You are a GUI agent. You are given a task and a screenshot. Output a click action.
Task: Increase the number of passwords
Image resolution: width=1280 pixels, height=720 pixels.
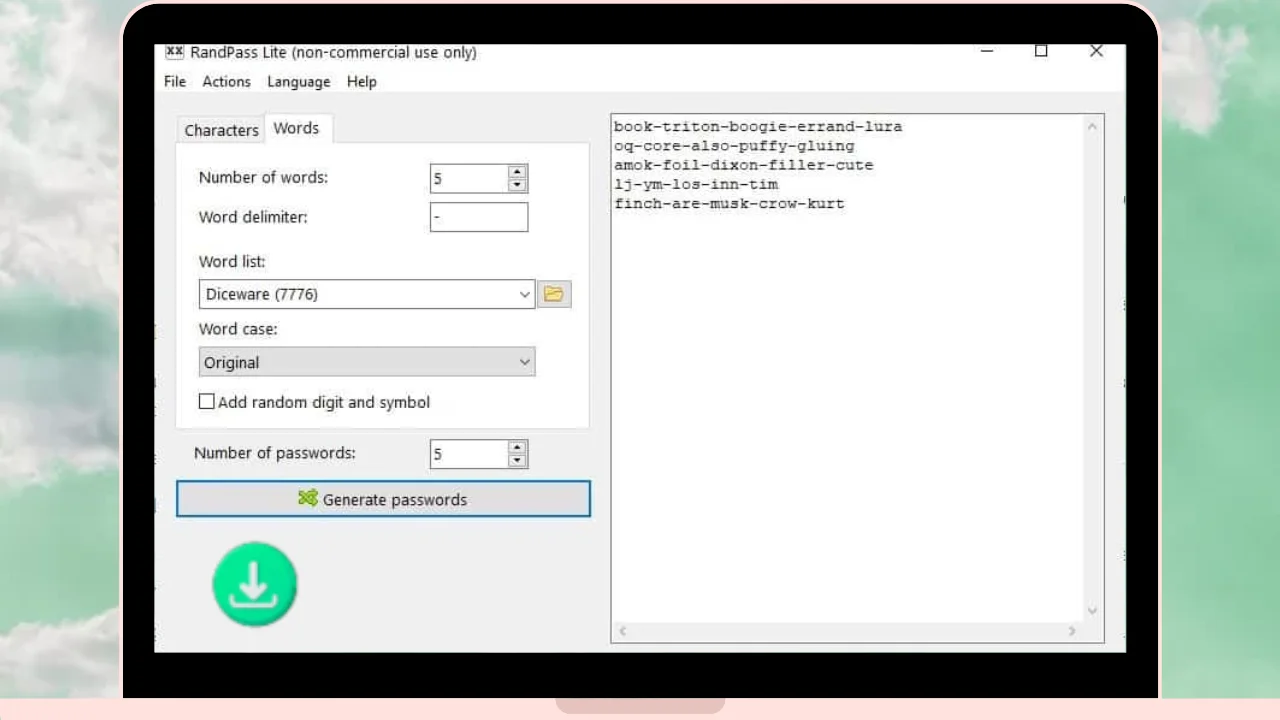point(517,447)
